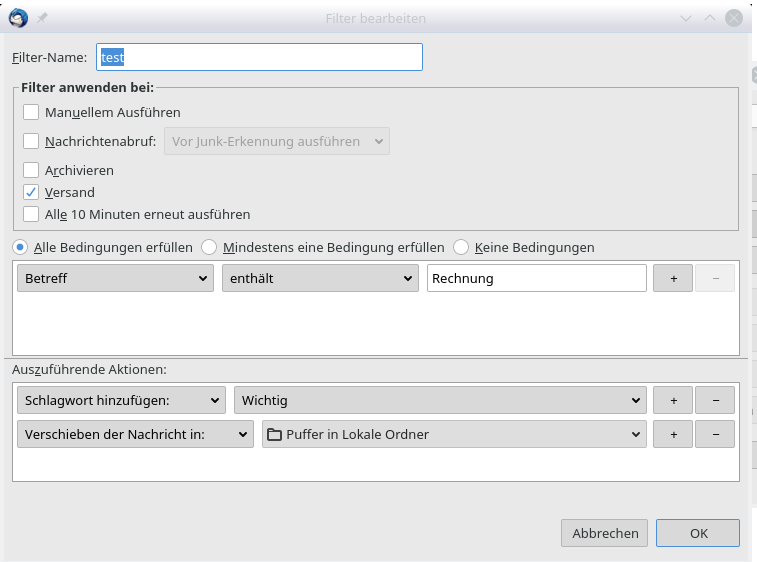Select Mindestens eine Bedingung erfüllen option

210,247
